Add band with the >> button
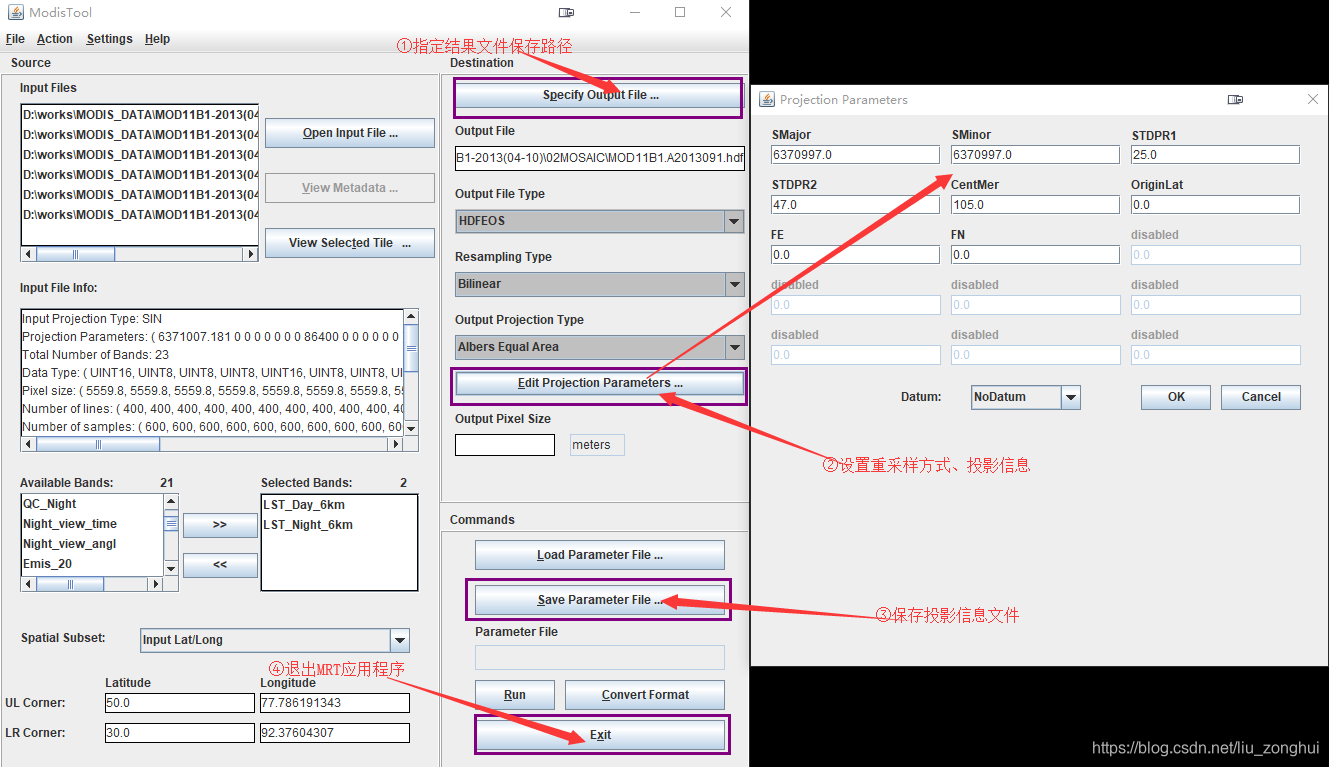Screen dimensions: 1329x767 click(220, 525)
